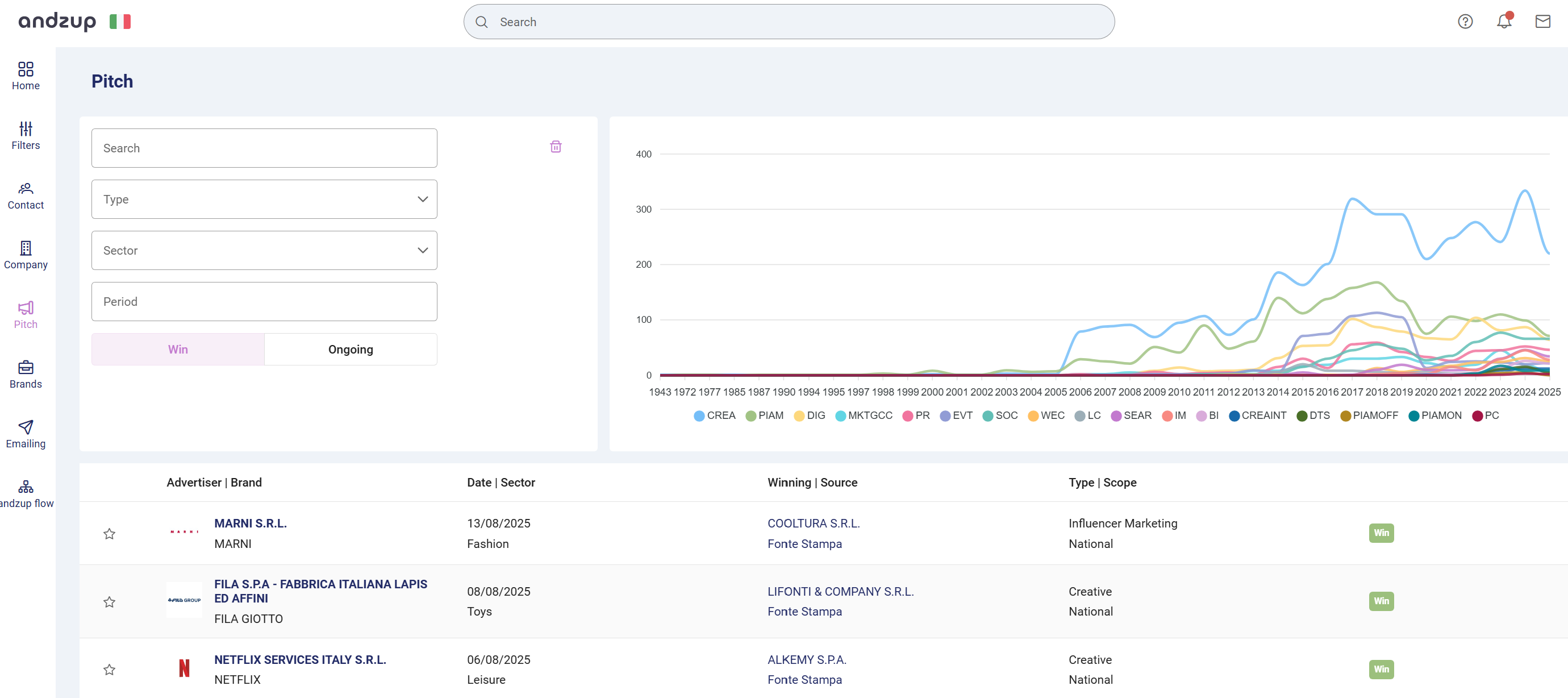This screenshot has height=698, width=1568.
Task: Open NETFLIX SERVICES ITALY S.R.L. link
Action: pyautogui.click(x=300, y=659)
